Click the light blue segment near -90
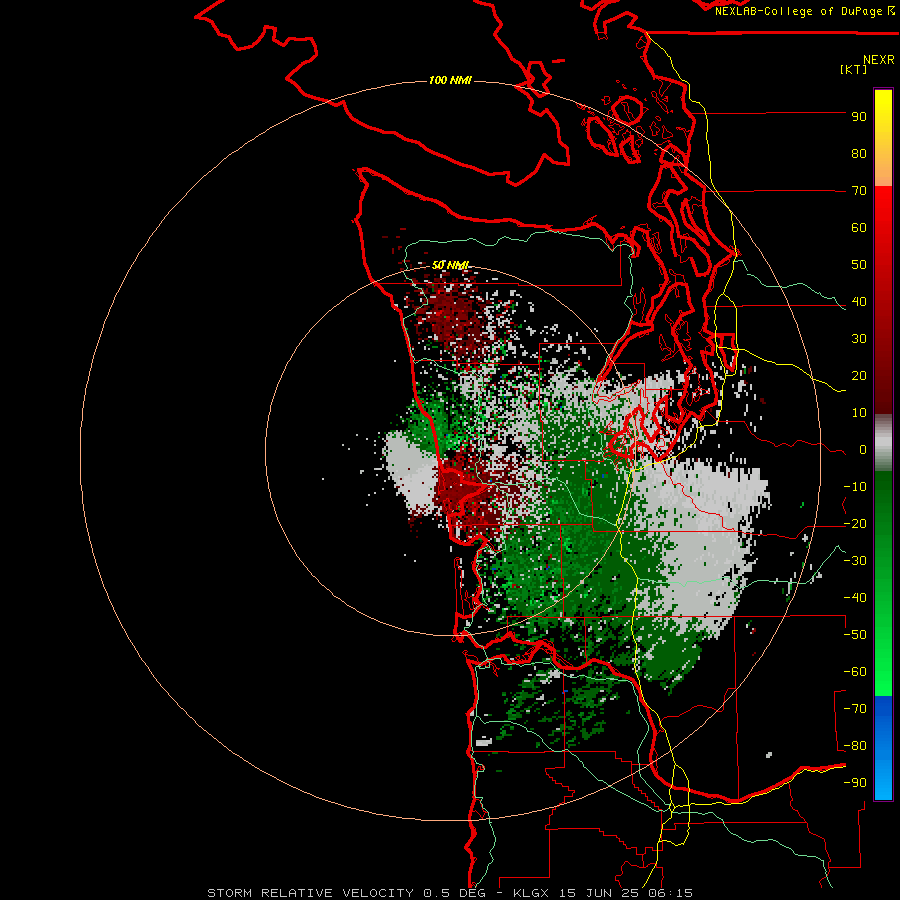 (883, 781)
